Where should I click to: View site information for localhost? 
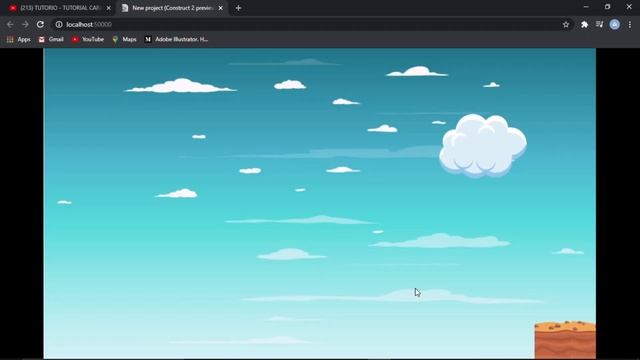pos(59,24)
